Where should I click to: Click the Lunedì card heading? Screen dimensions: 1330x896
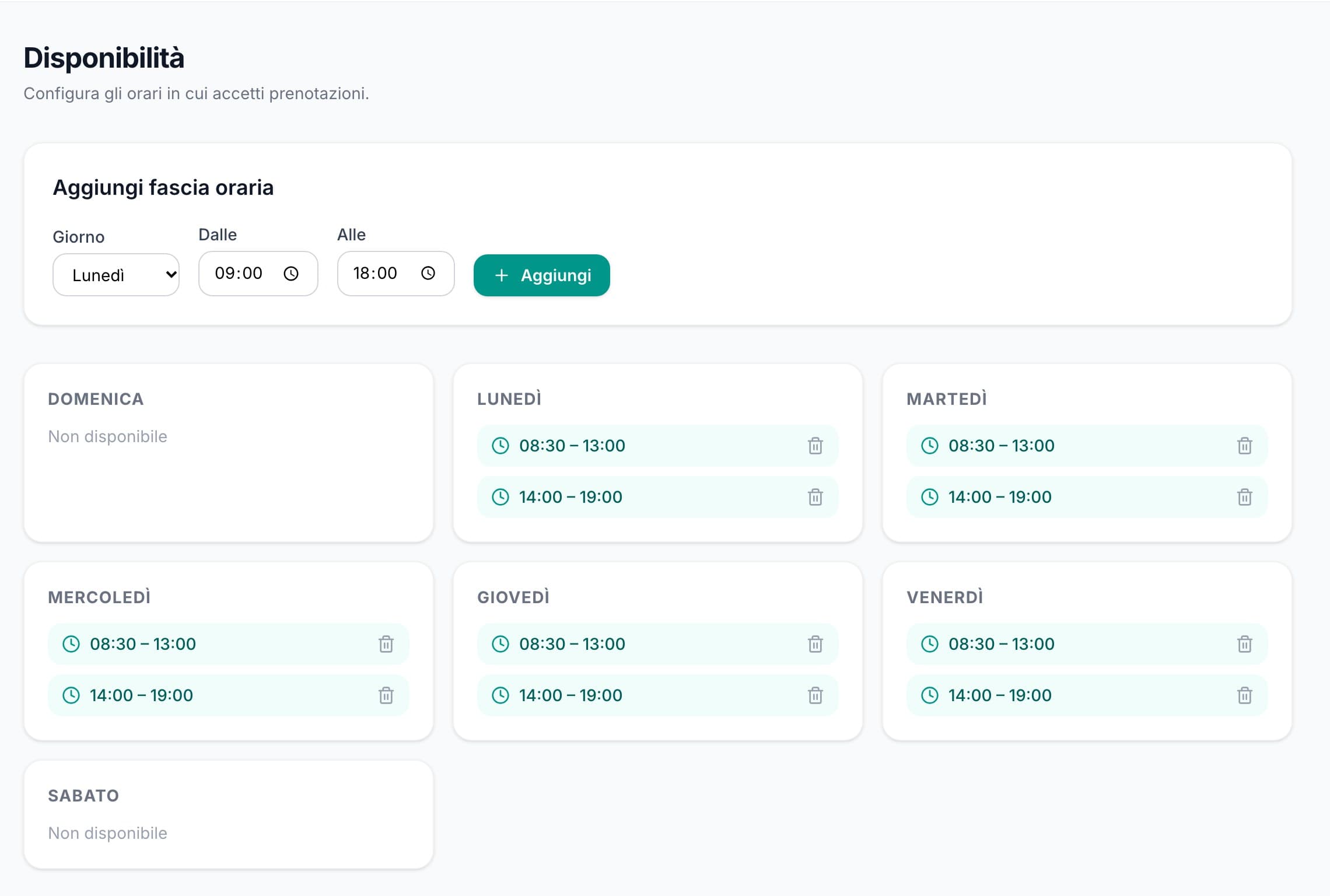point(509,399)
